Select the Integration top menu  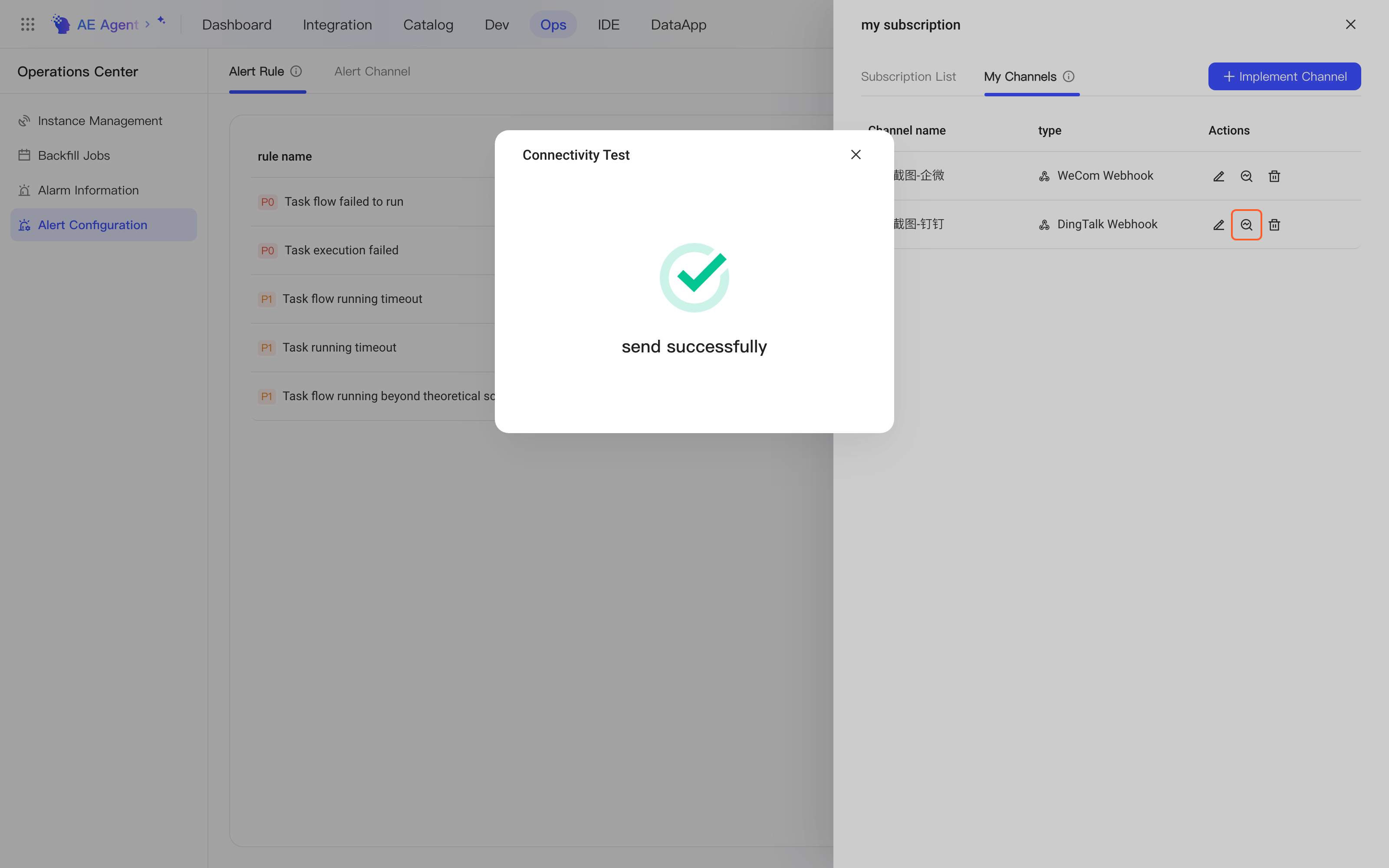pyautogui.click(x=337, y=25)
